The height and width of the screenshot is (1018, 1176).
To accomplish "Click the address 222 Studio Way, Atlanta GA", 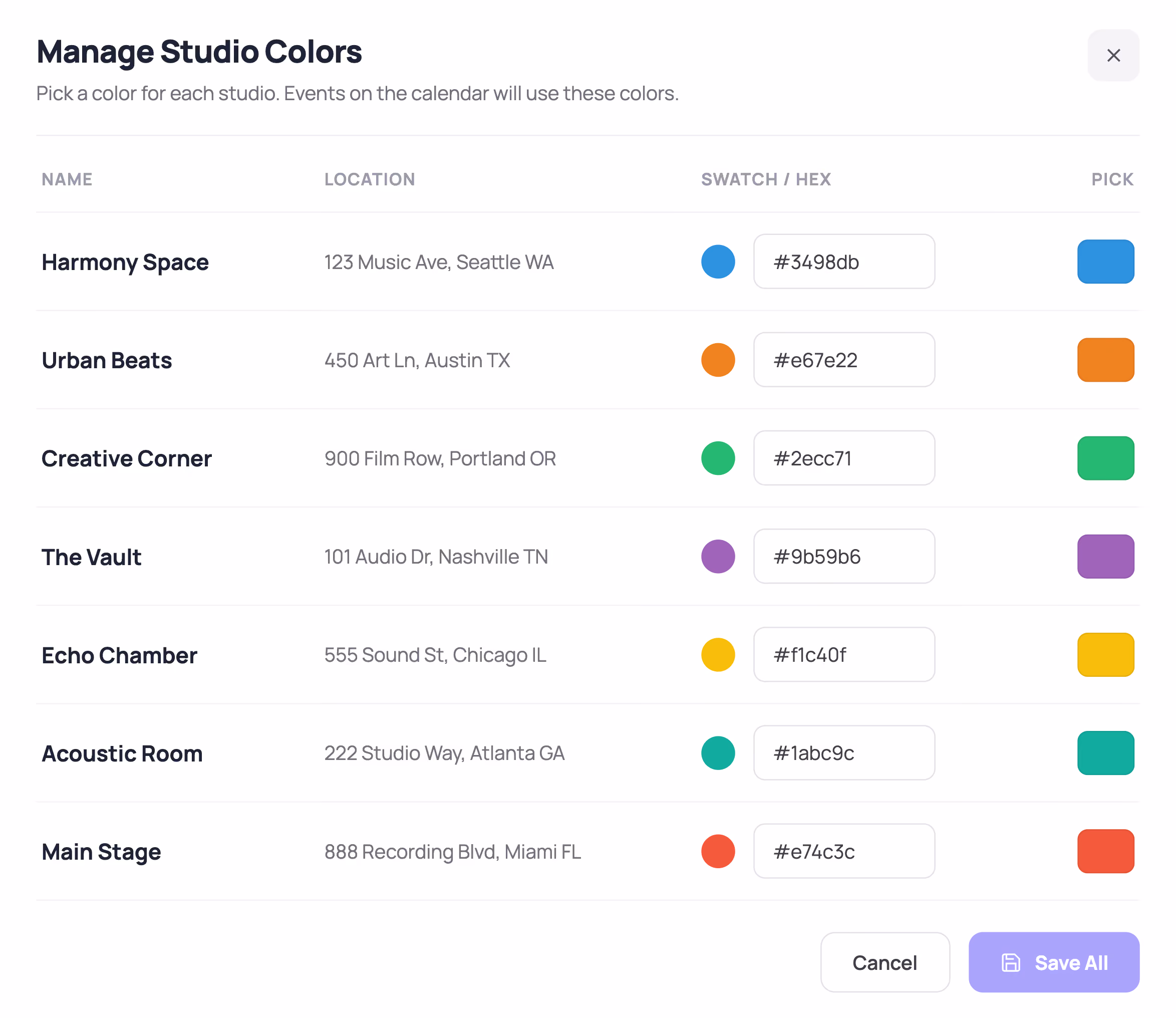I will point(445,753).
